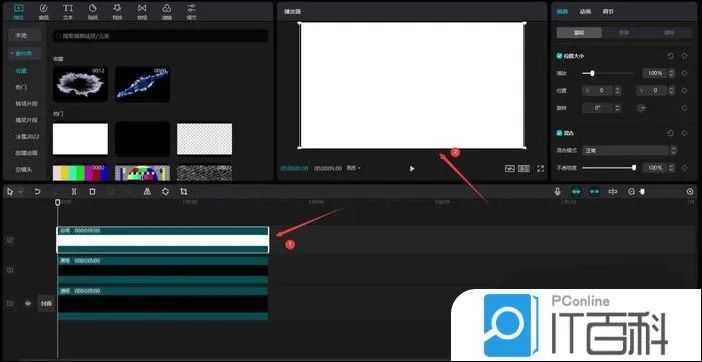Split the clip with the scissors tool
This screenshot has height=362, width=702.
pos(74,192)
